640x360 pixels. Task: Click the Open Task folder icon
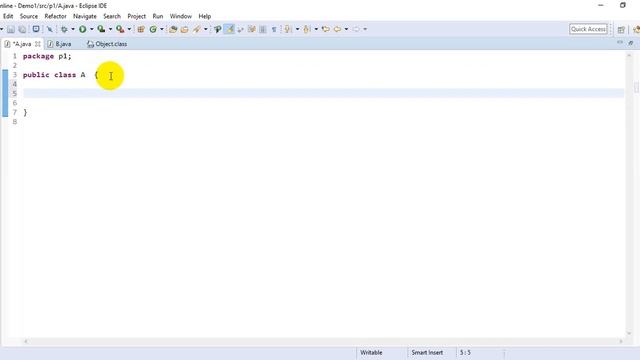[x=184, y=29]
